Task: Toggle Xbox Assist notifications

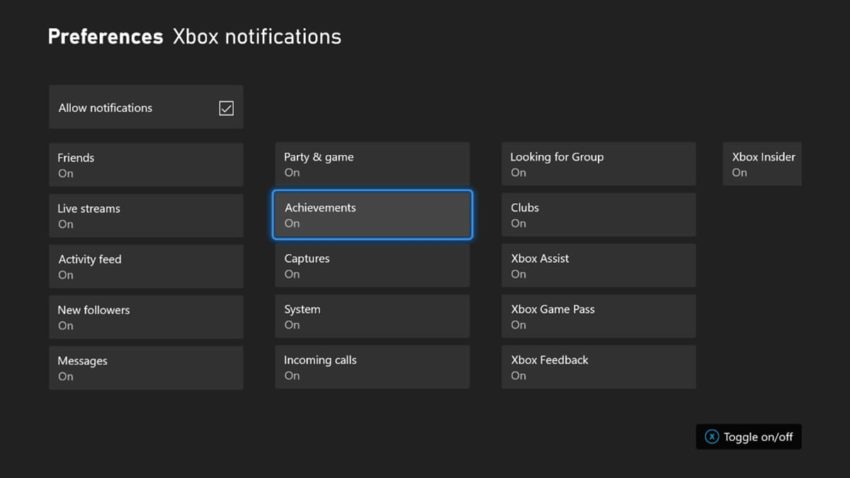Action: coord(598,266)
